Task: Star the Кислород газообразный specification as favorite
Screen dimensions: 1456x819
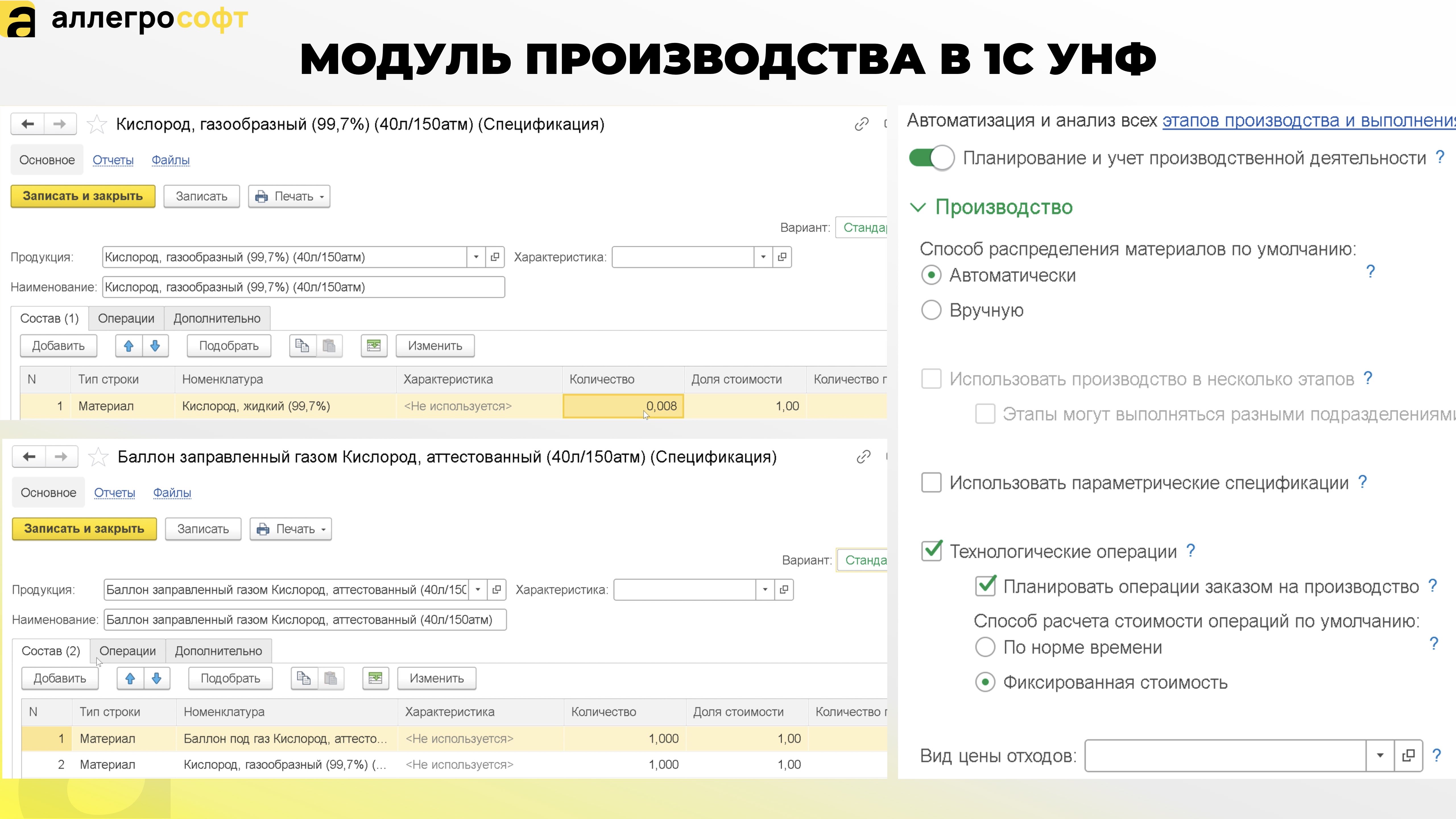Action: click(x=97, y=124)
